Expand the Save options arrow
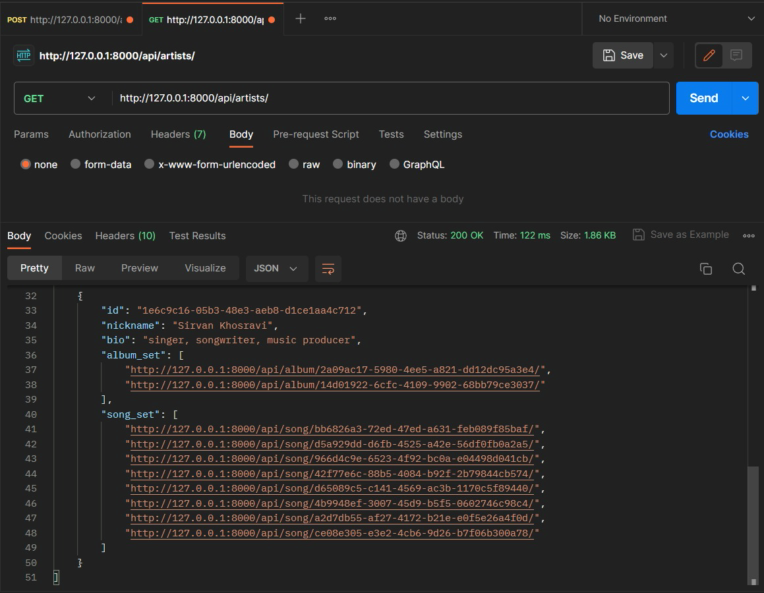This screenshot has width=764, height=593. click(663, 56)
